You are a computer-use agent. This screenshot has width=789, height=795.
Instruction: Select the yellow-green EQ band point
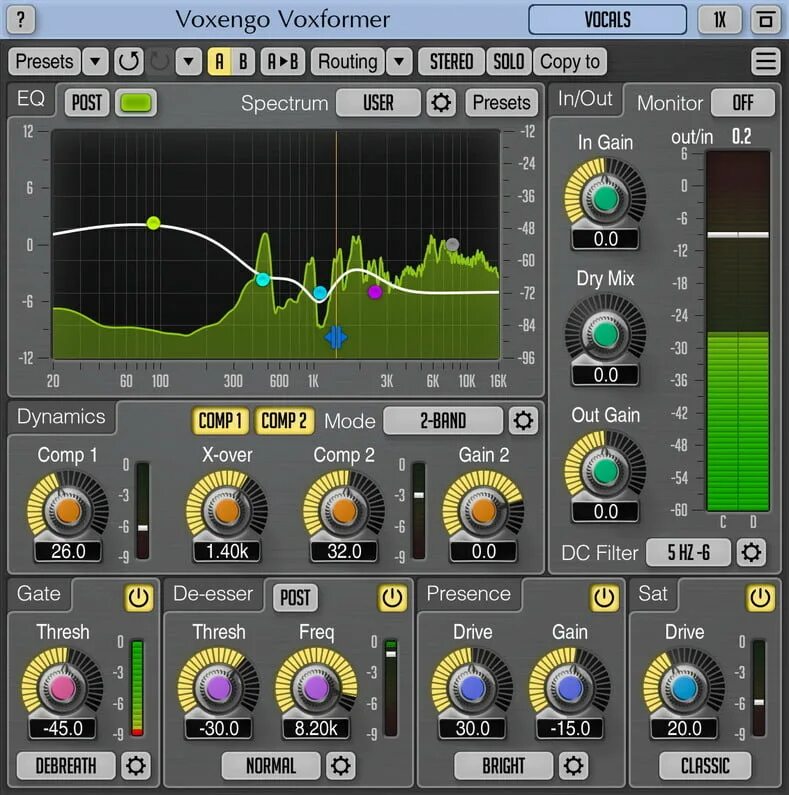tap(153, 223)
